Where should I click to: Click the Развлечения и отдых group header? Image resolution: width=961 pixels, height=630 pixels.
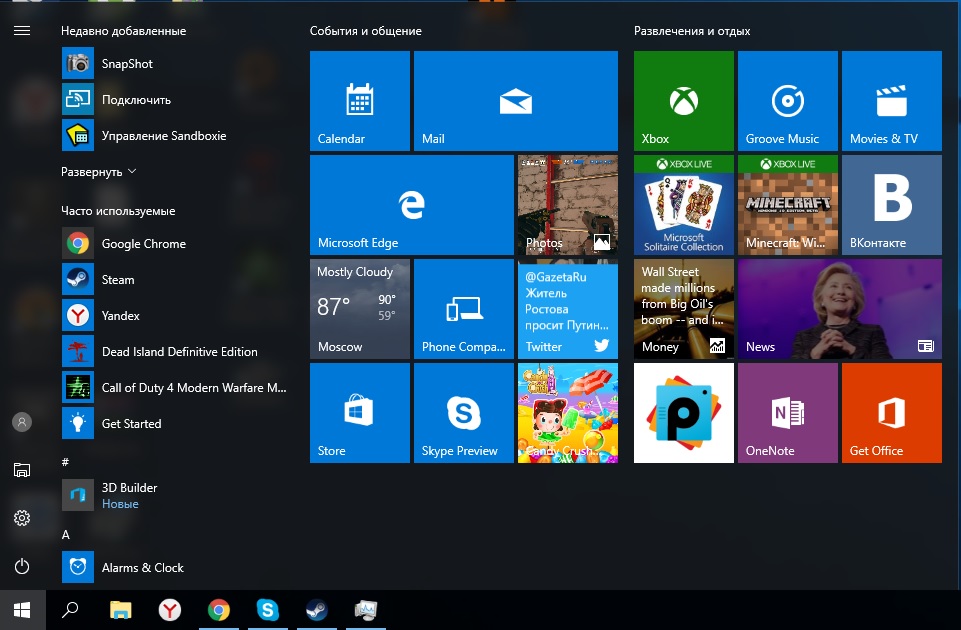point(692,31)
